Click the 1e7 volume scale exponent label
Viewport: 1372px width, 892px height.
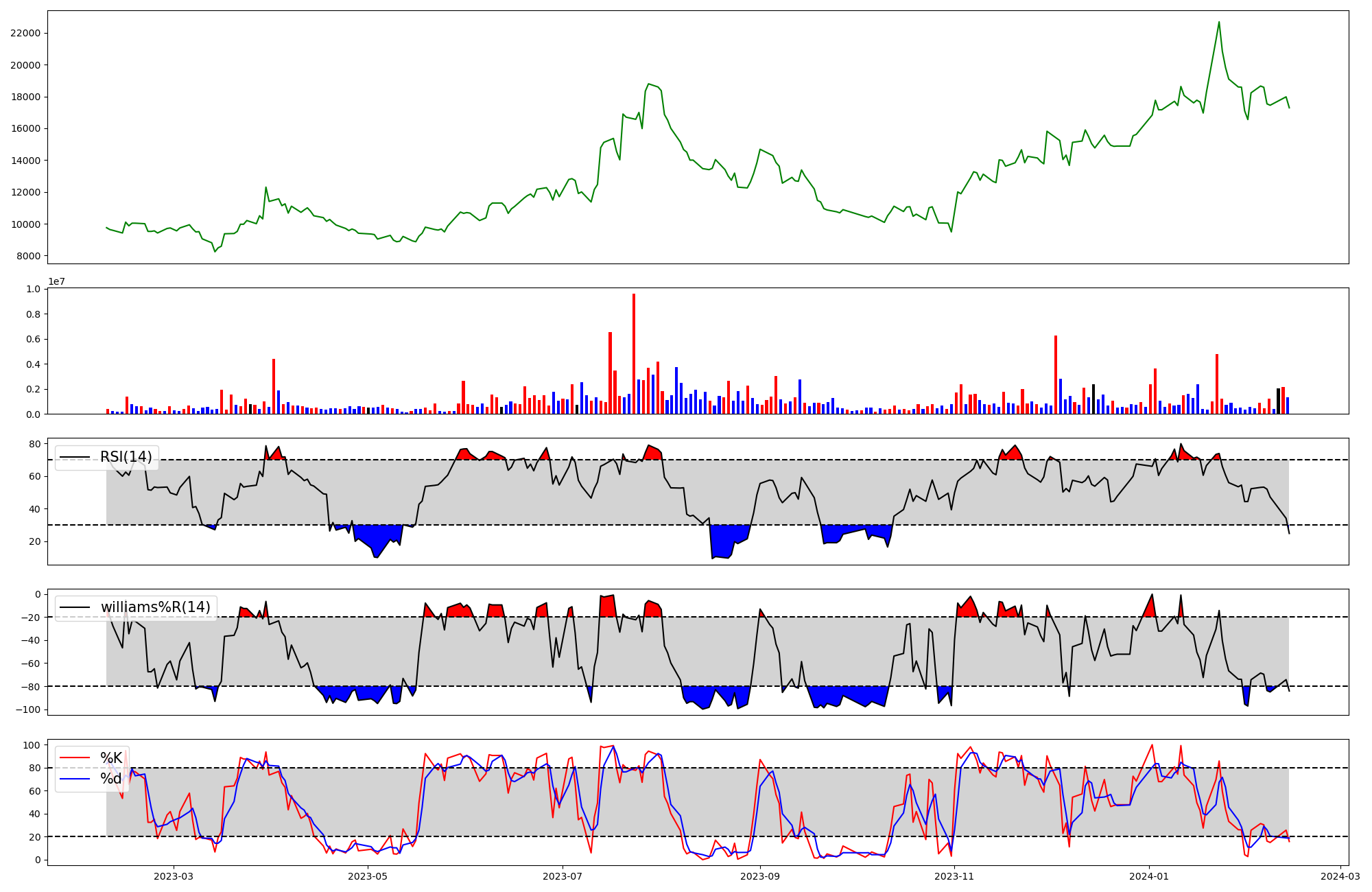(56, 282)
